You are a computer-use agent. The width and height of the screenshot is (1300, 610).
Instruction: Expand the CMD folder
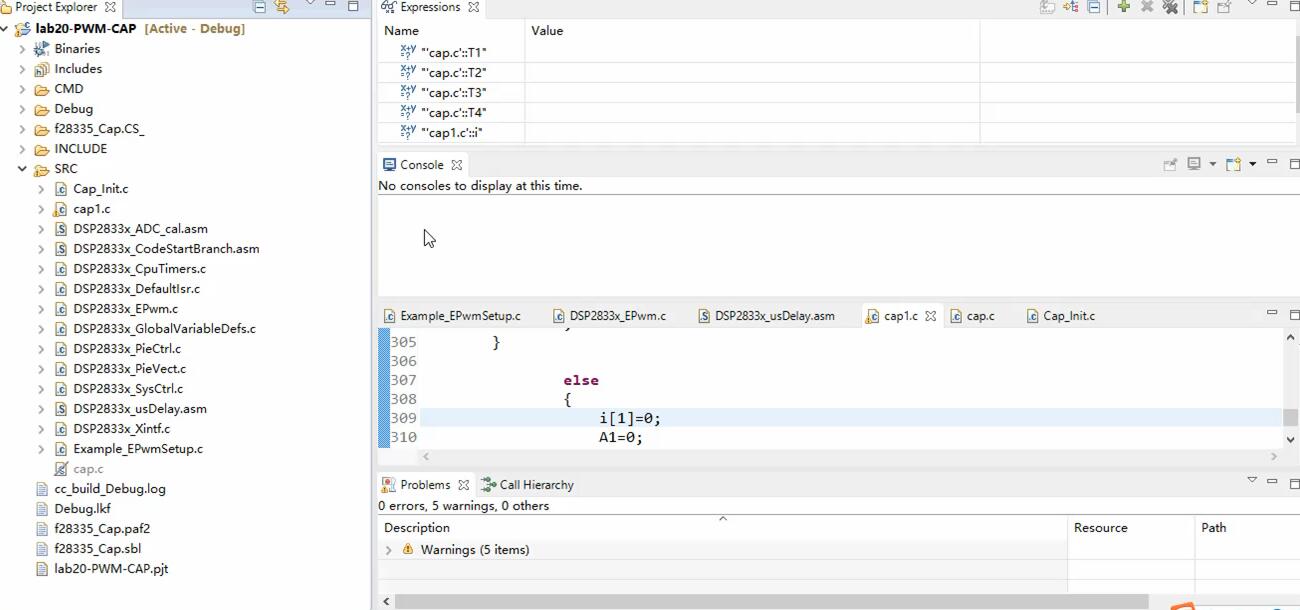[23, 89]
